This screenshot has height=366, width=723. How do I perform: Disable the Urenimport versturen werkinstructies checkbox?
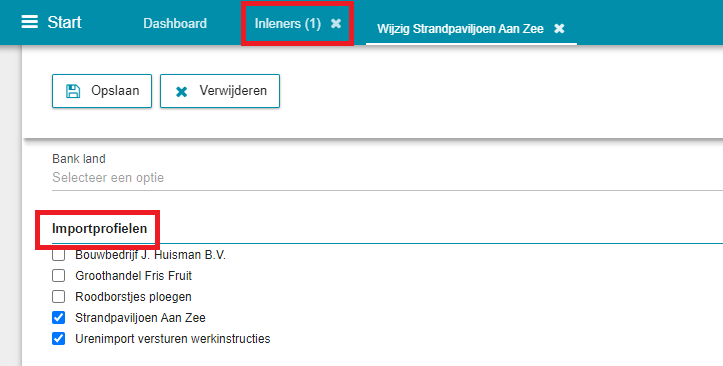point(59,339)
